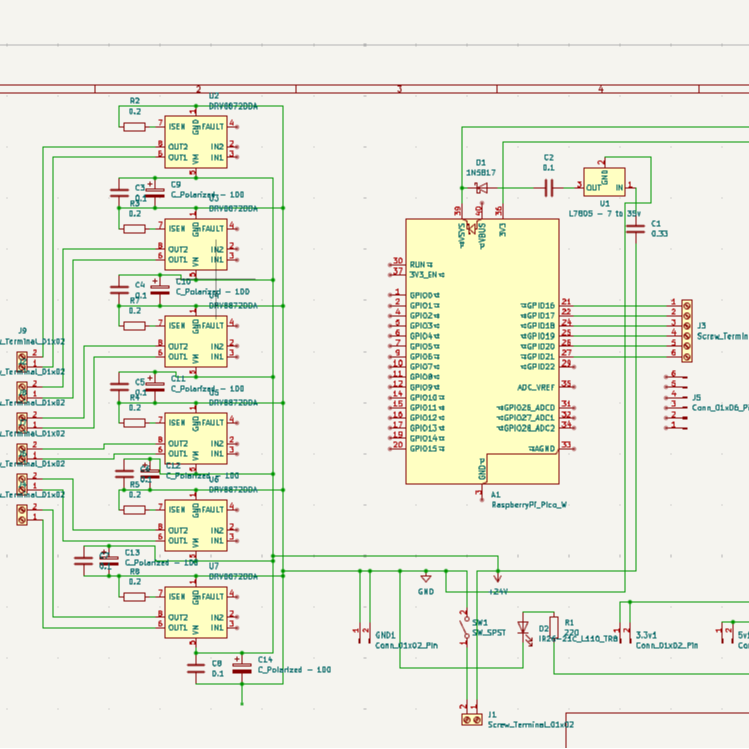The image size is (749, 749).
Task: Select the D2 LED symbol
Action: (524, 630)
